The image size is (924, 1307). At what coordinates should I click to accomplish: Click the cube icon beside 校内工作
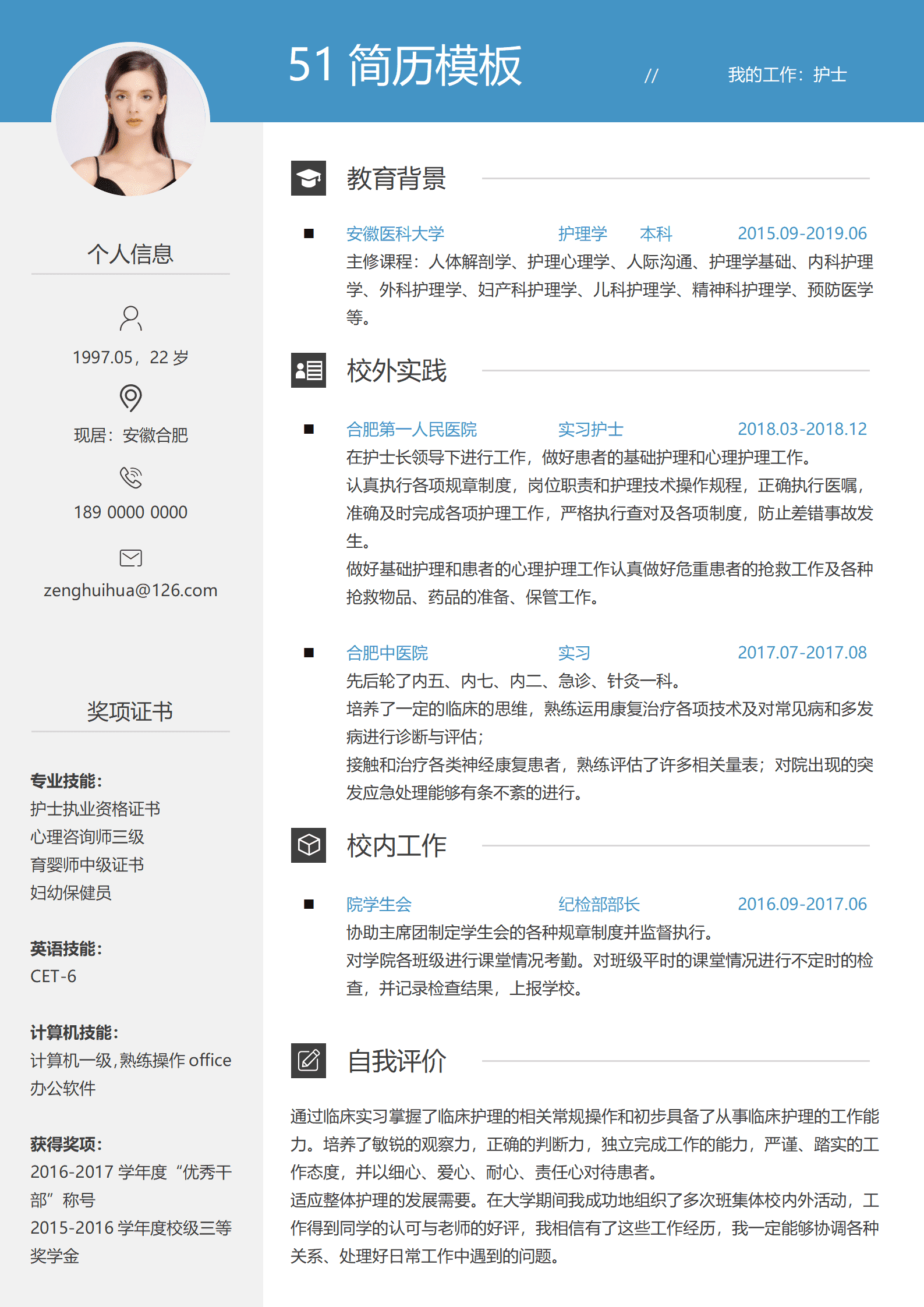point(309,845)
